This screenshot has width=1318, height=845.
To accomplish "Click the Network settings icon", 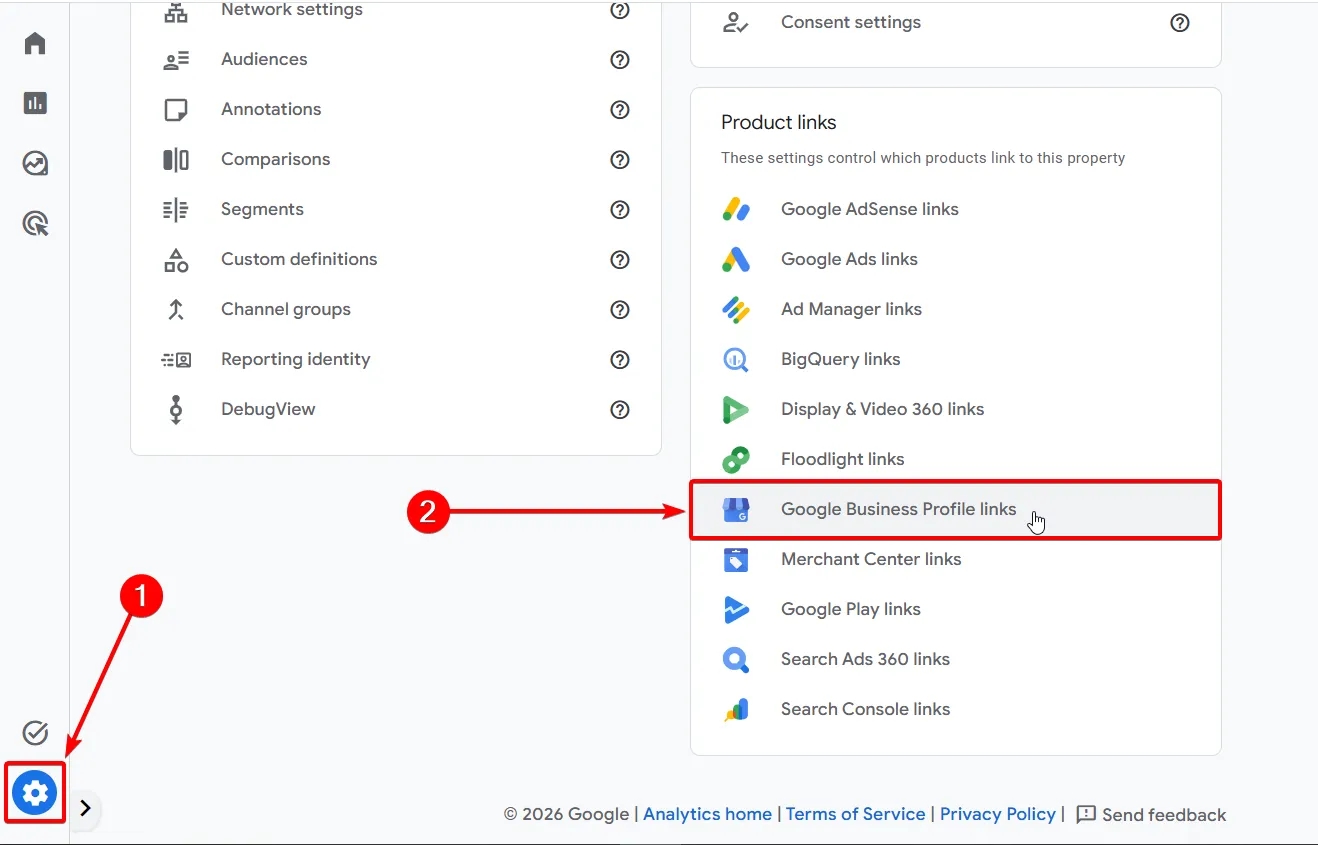I will (176, 11).
